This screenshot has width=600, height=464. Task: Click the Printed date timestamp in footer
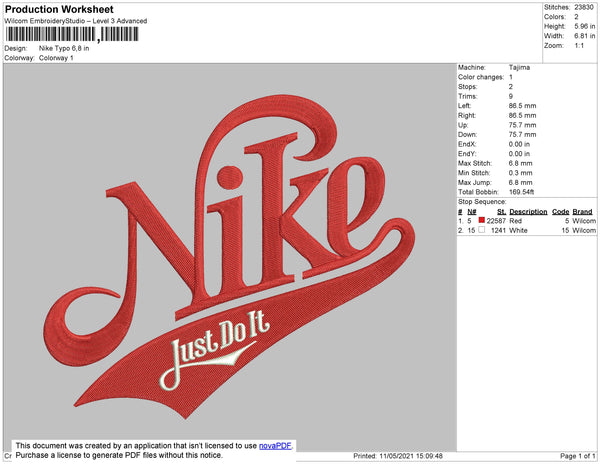pos(398,456)
